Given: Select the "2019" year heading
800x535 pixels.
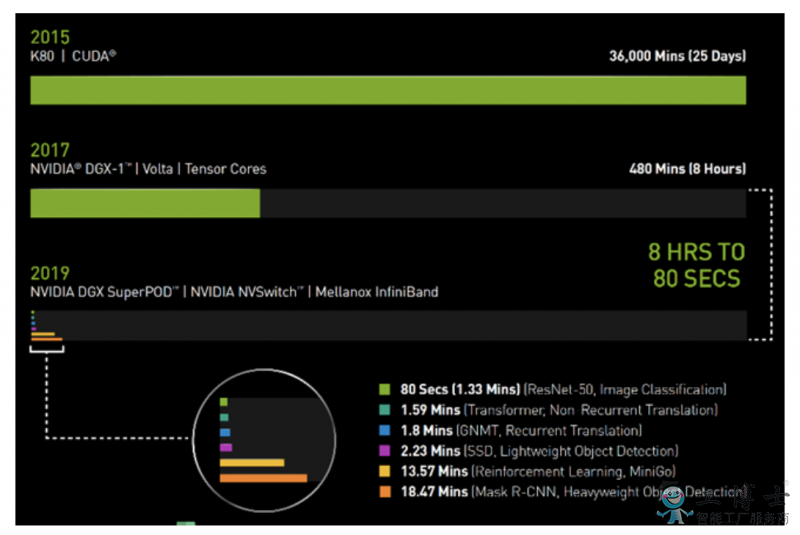Looking at the screenshot, I should click(50, 273).
